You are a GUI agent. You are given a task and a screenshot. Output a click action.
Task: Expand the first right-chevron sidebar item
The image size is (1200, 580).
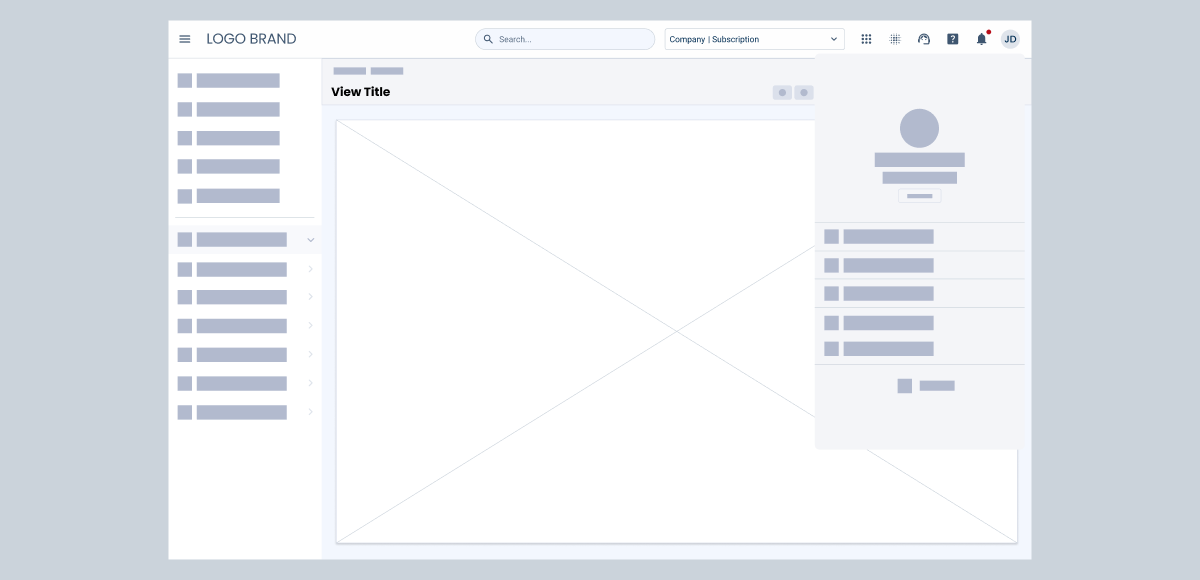point(310,269)
